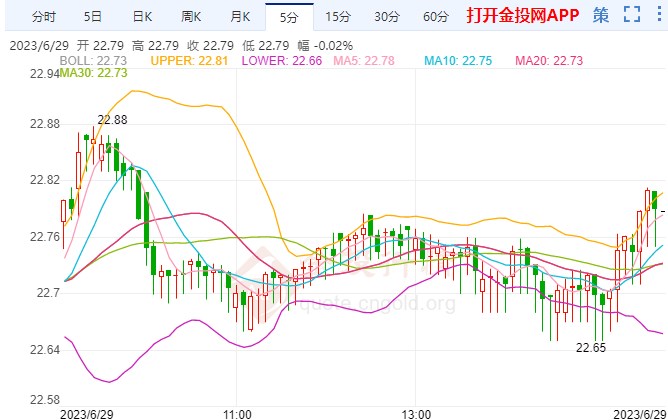668x420 pixels.
Task: Open the 打开金投网APP link
Action: (523, 15)
